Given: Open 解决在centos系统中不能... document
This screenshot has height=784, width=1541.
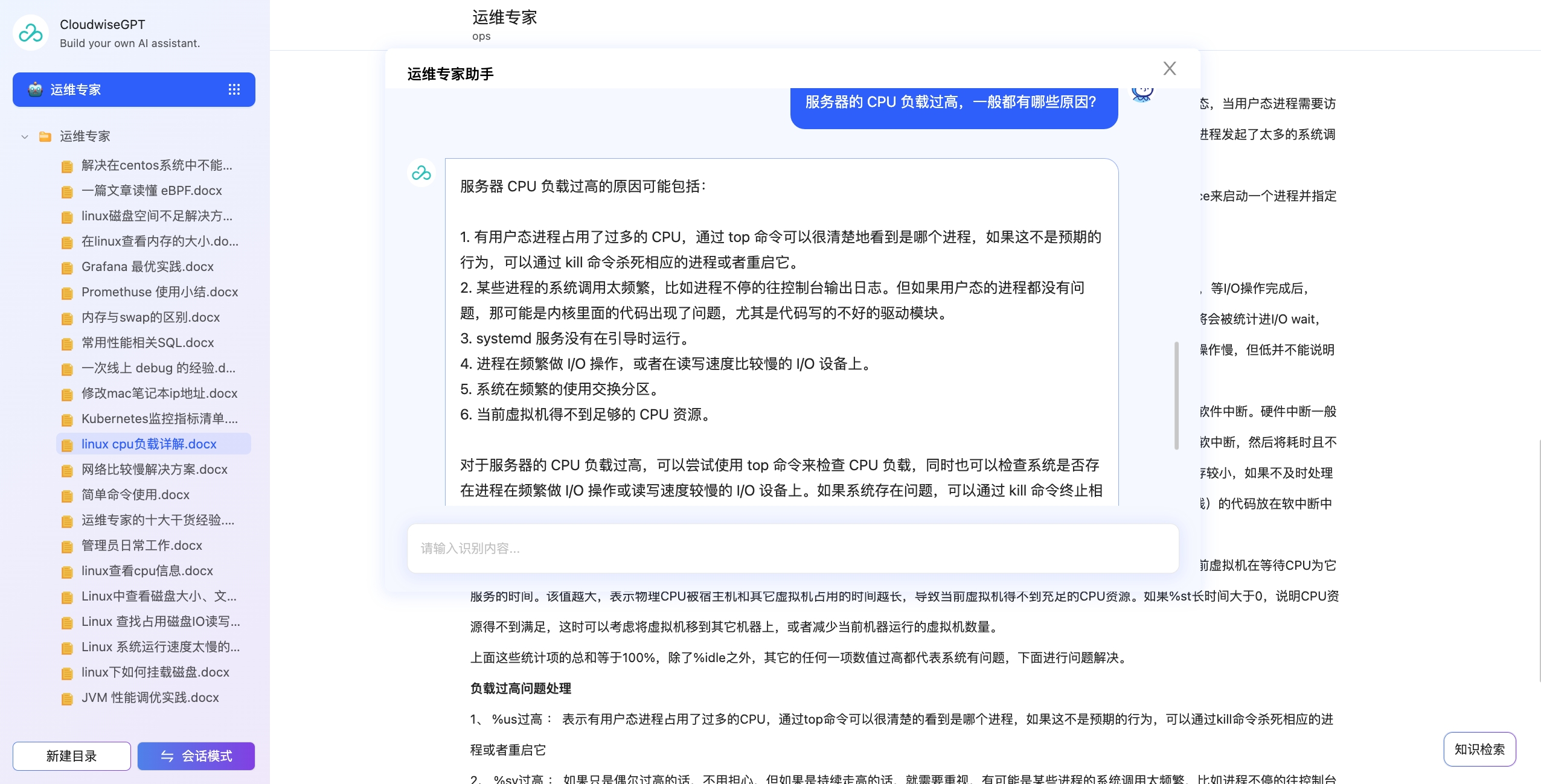Looking at the screenshot, I should tap(157, 165).
